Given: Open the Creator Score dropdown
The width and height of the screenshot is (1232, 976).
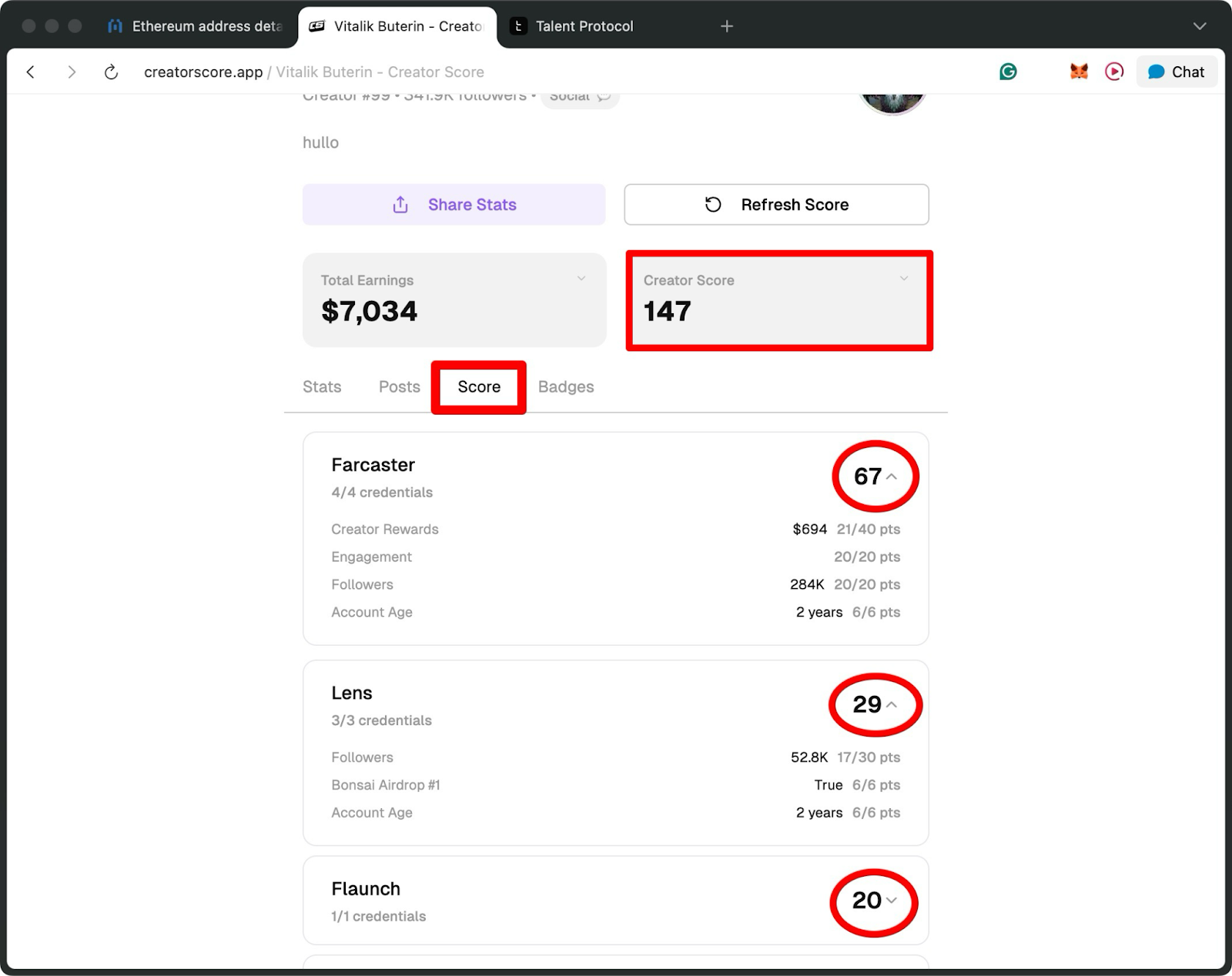Looking at the screenshot, I should 904,279.
